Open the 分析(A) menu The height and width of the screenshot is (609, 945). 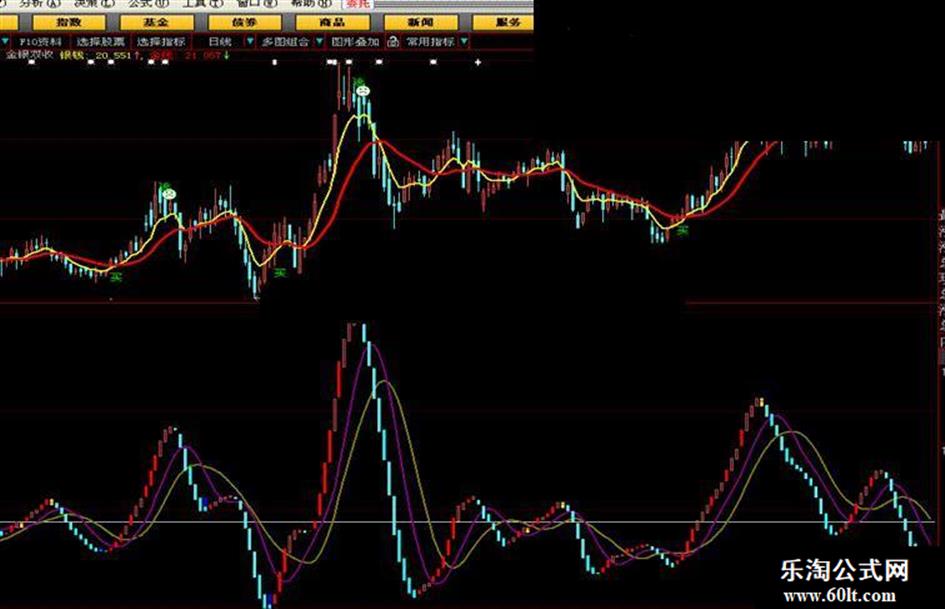point(40,4)
